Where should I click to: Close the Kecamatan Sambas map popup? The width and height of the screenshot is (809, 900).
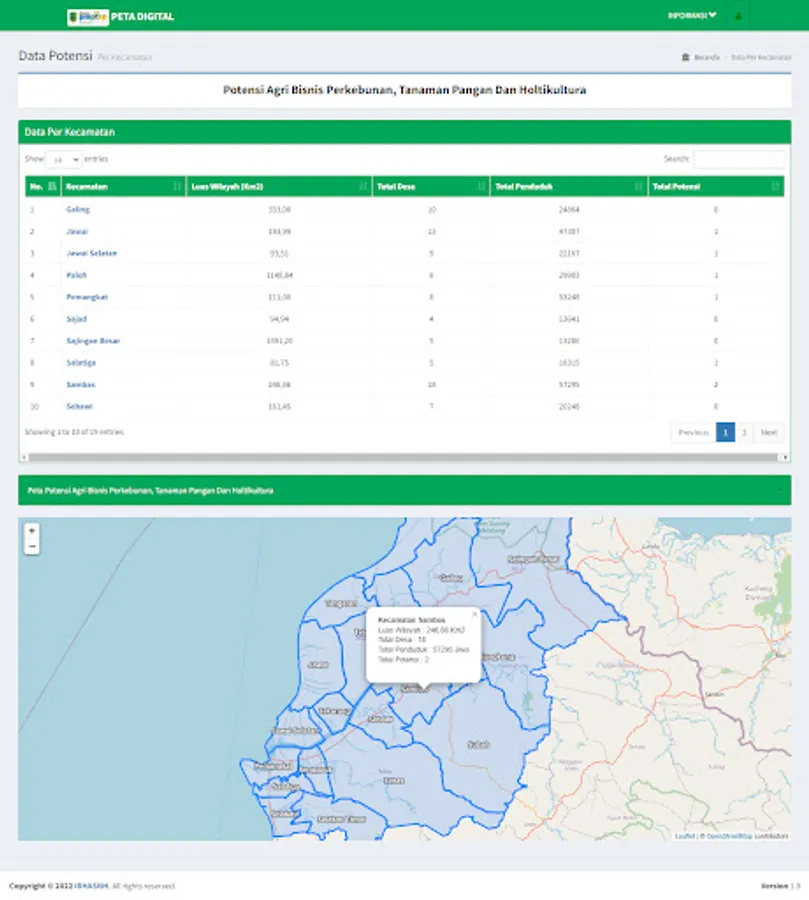click(x=474, y=614)
